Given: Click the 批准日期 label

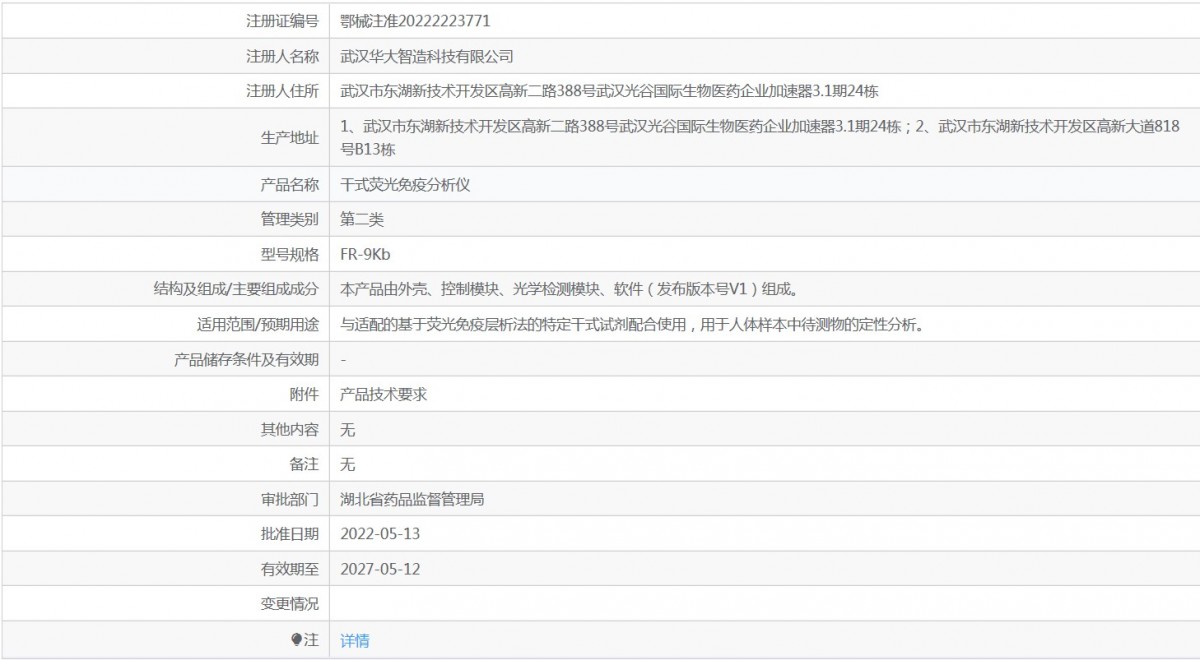Looking at the screenshot, I should click(290, 534).
